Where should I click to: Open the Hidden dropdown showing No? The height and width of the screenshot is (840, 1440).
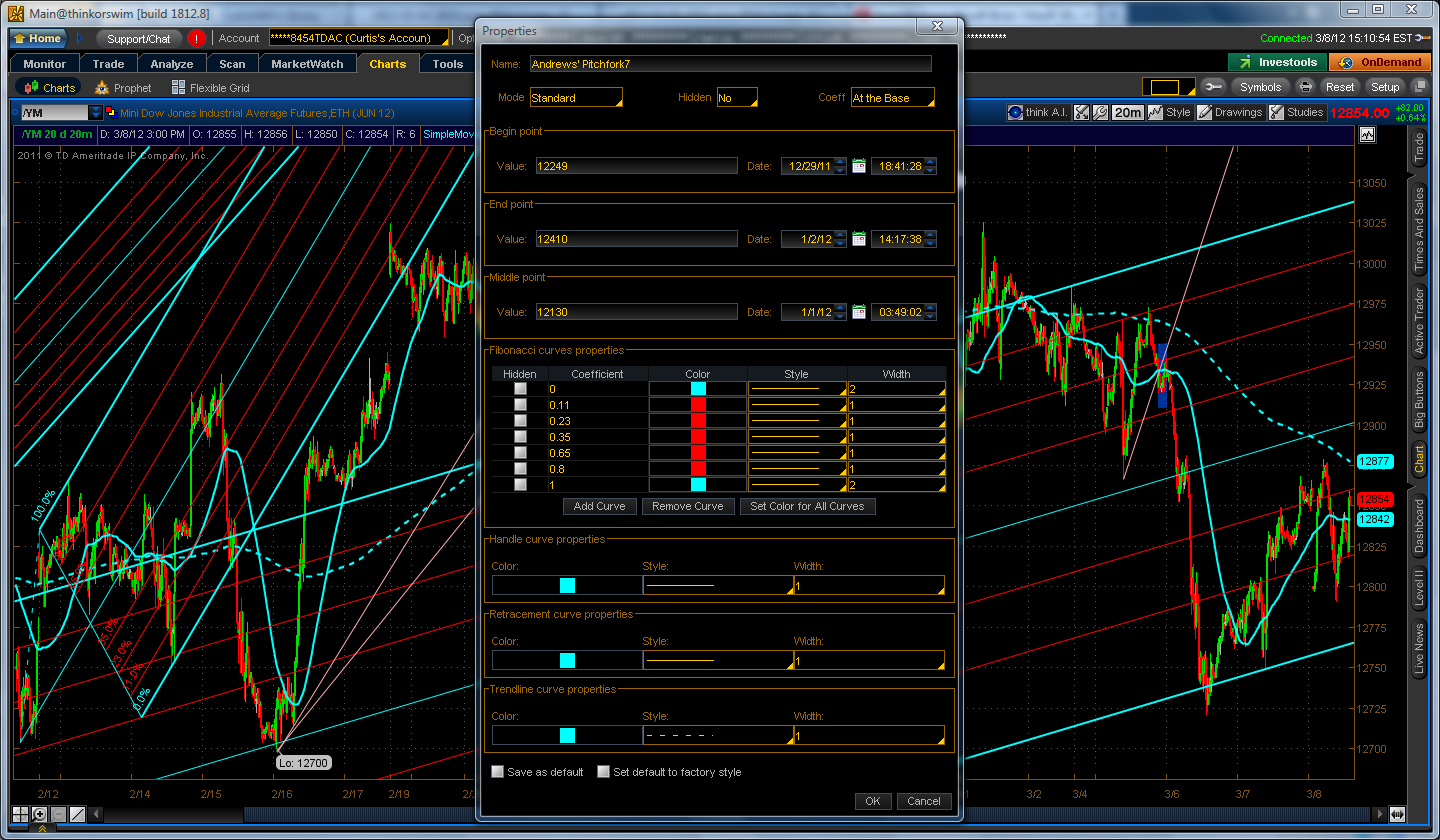[x=737, y=98]
